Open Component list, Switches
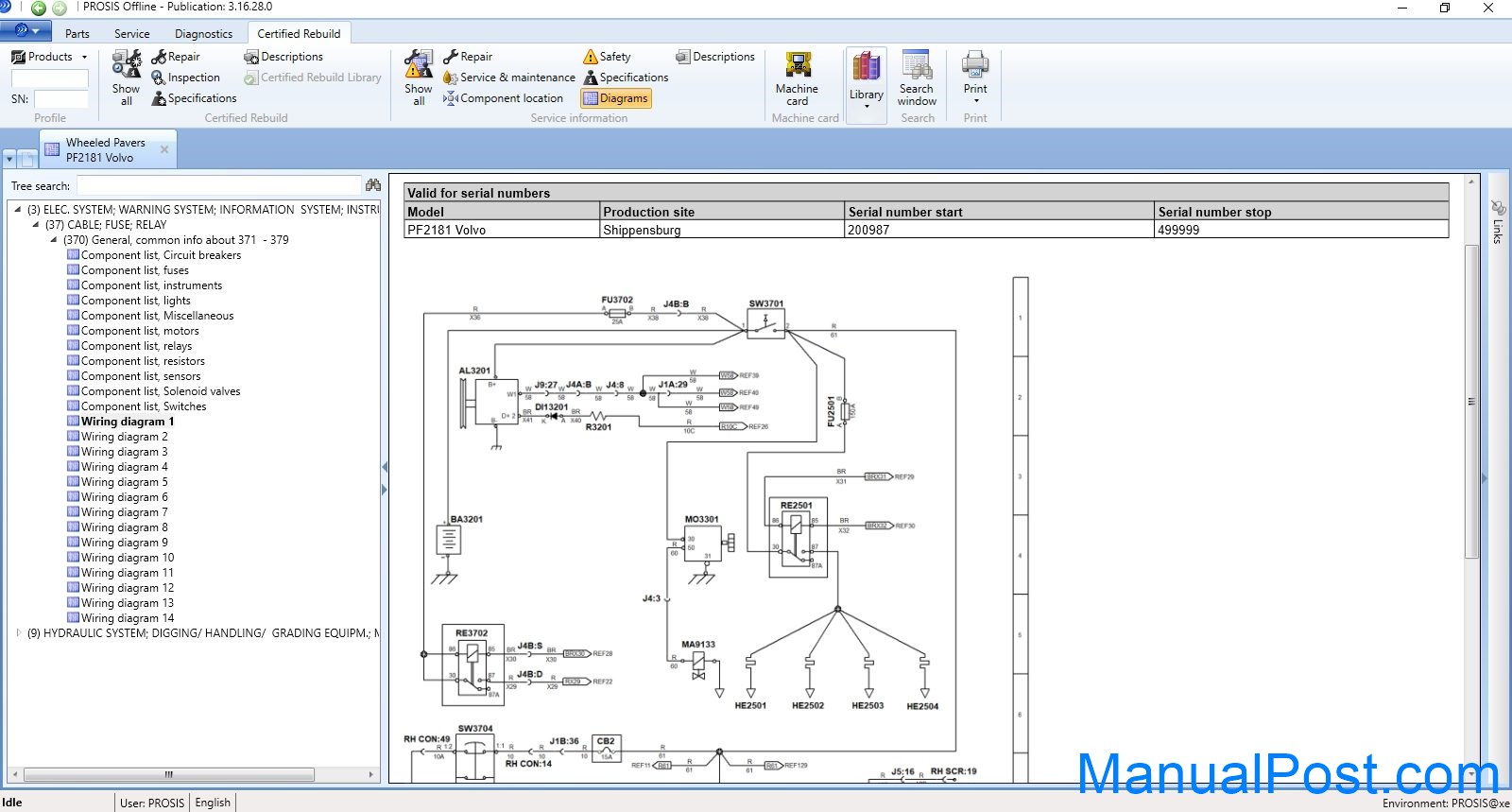1512x812 pixels. (144, 406)
